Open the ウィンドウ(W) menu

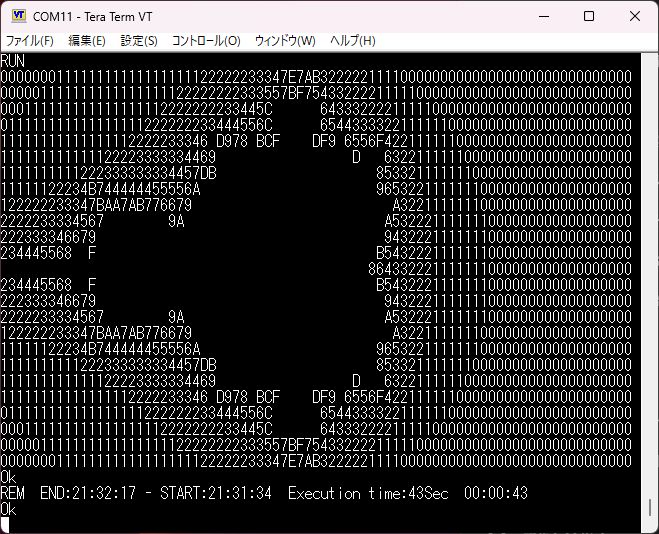click(x=285, y=41)
